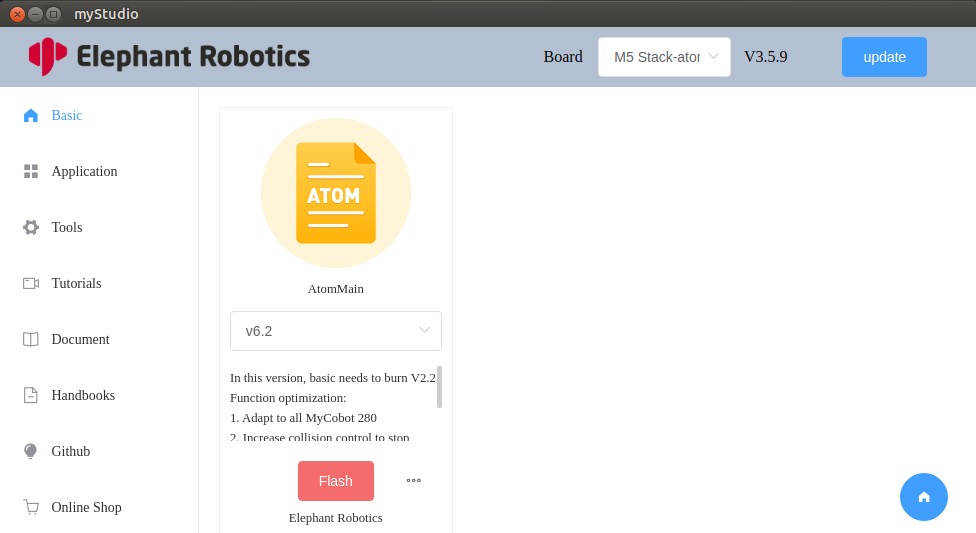Click the Elephant Robotics logo

tap(169, 56)
